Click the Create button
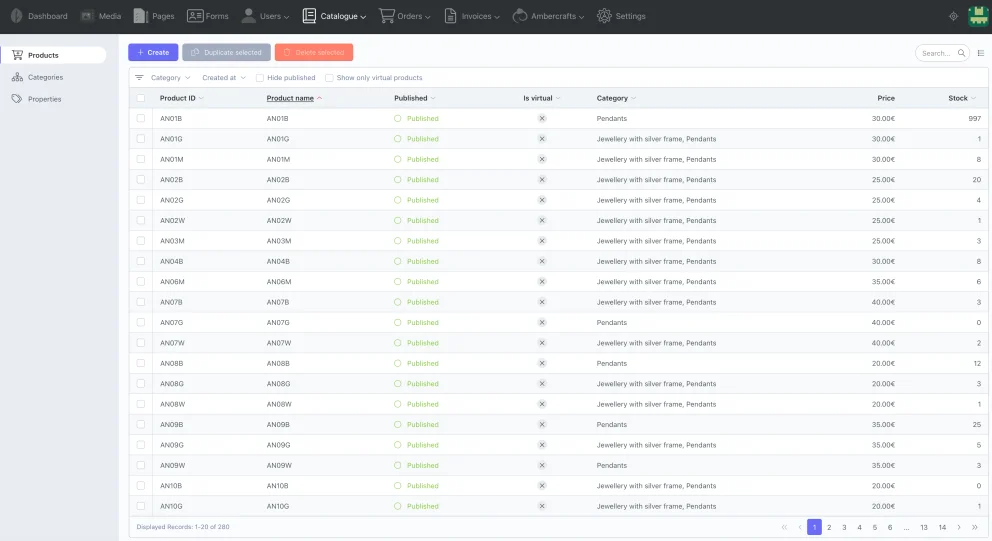Viewport: 992px width, 541px height. click(x=153, y=53)
